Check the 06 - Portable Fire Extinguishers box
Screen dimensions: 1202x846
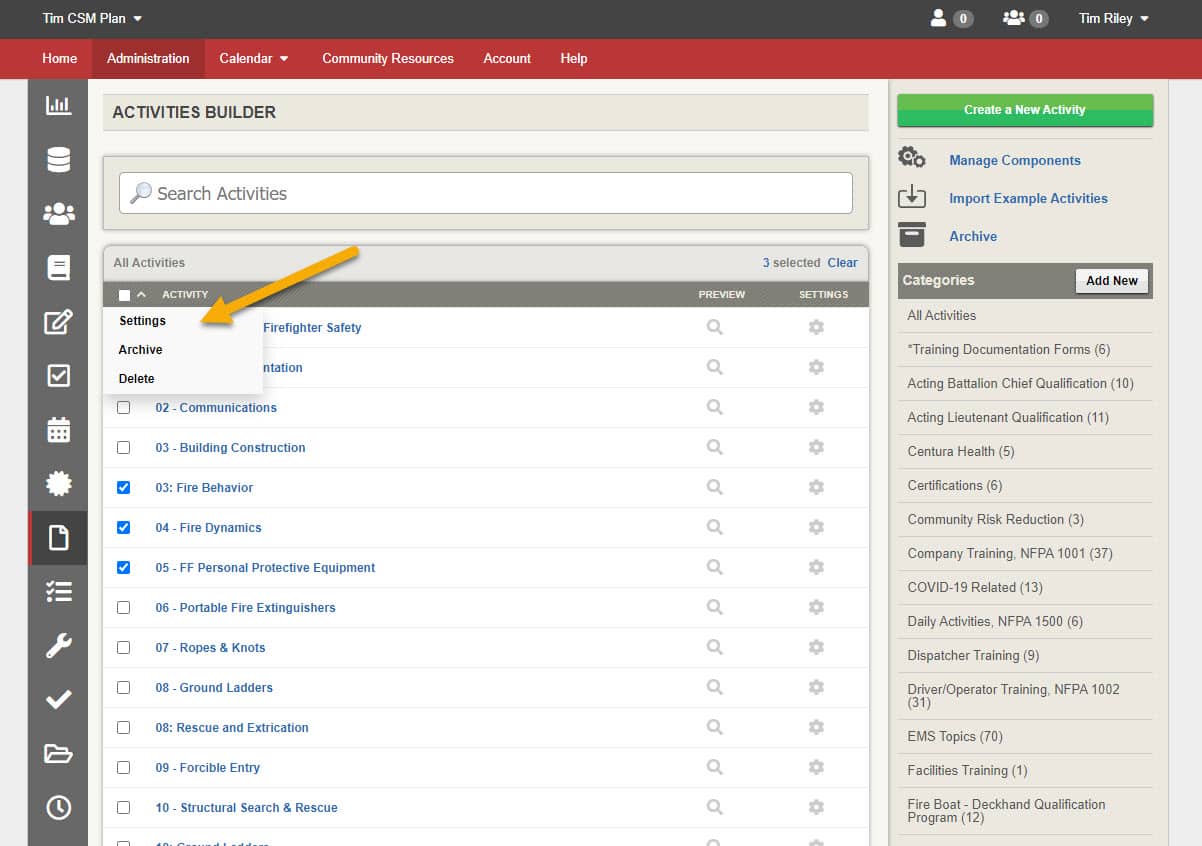123,607
